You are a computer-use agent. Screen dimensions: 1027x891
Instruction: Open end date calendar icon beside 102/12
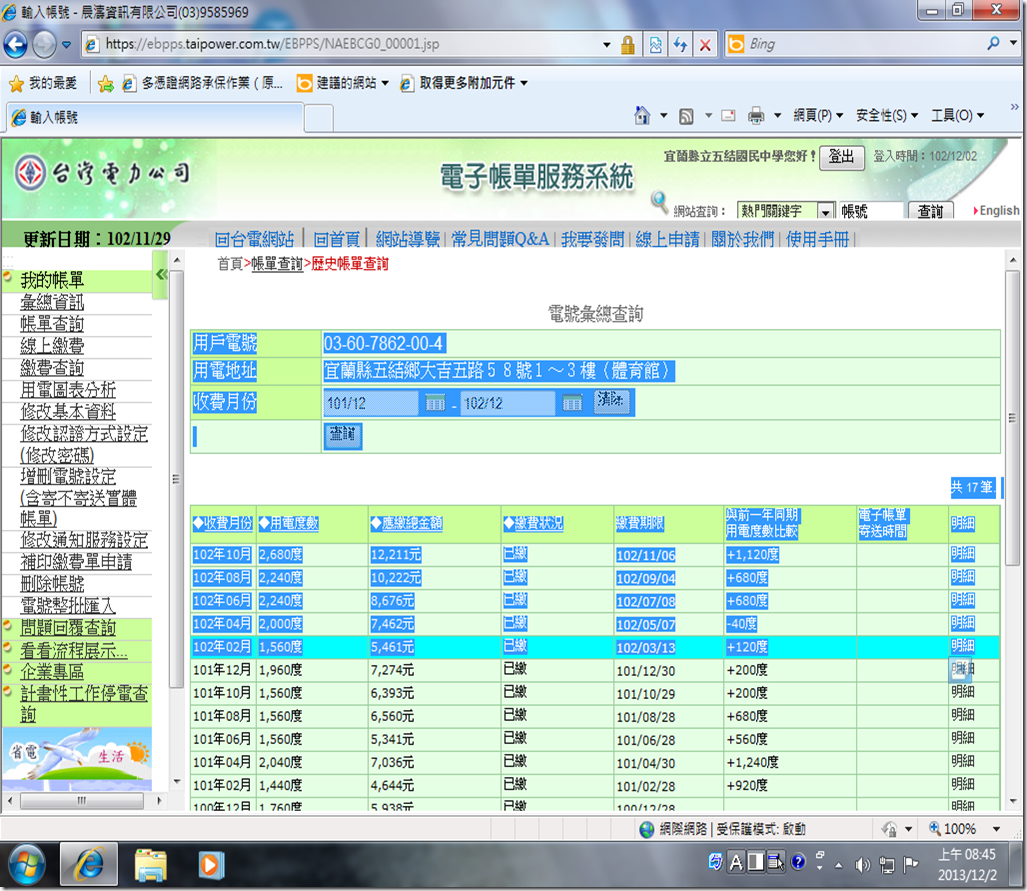[x=572, y=403]
